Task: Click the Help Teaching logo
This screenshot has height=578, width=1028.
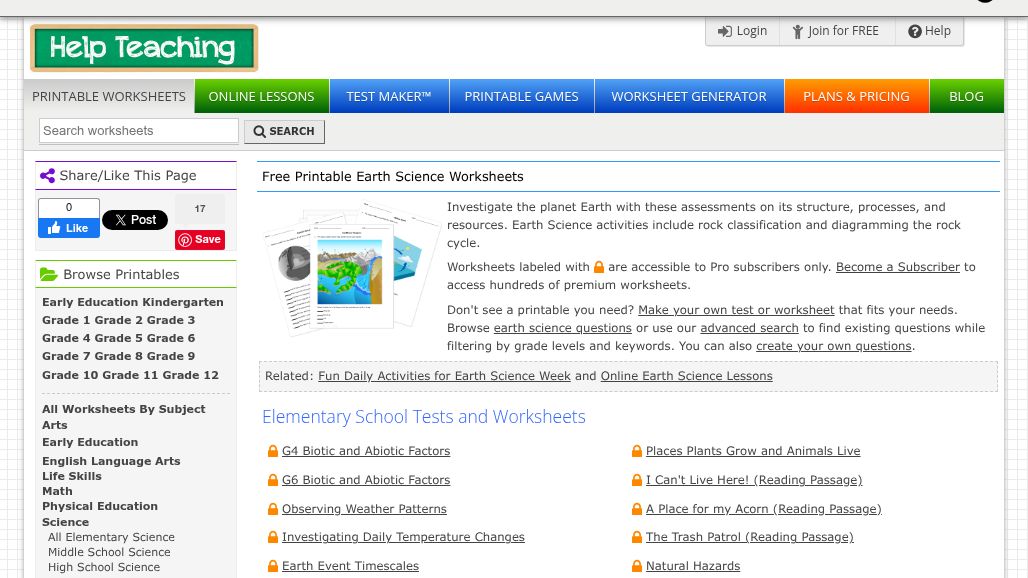Action: pyautogui.click(x=144, y=48)
